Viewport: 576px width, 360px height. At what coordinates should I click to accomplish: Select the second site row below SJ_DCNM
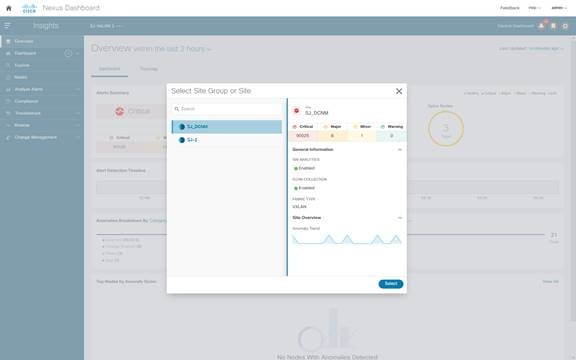[227, 140]
